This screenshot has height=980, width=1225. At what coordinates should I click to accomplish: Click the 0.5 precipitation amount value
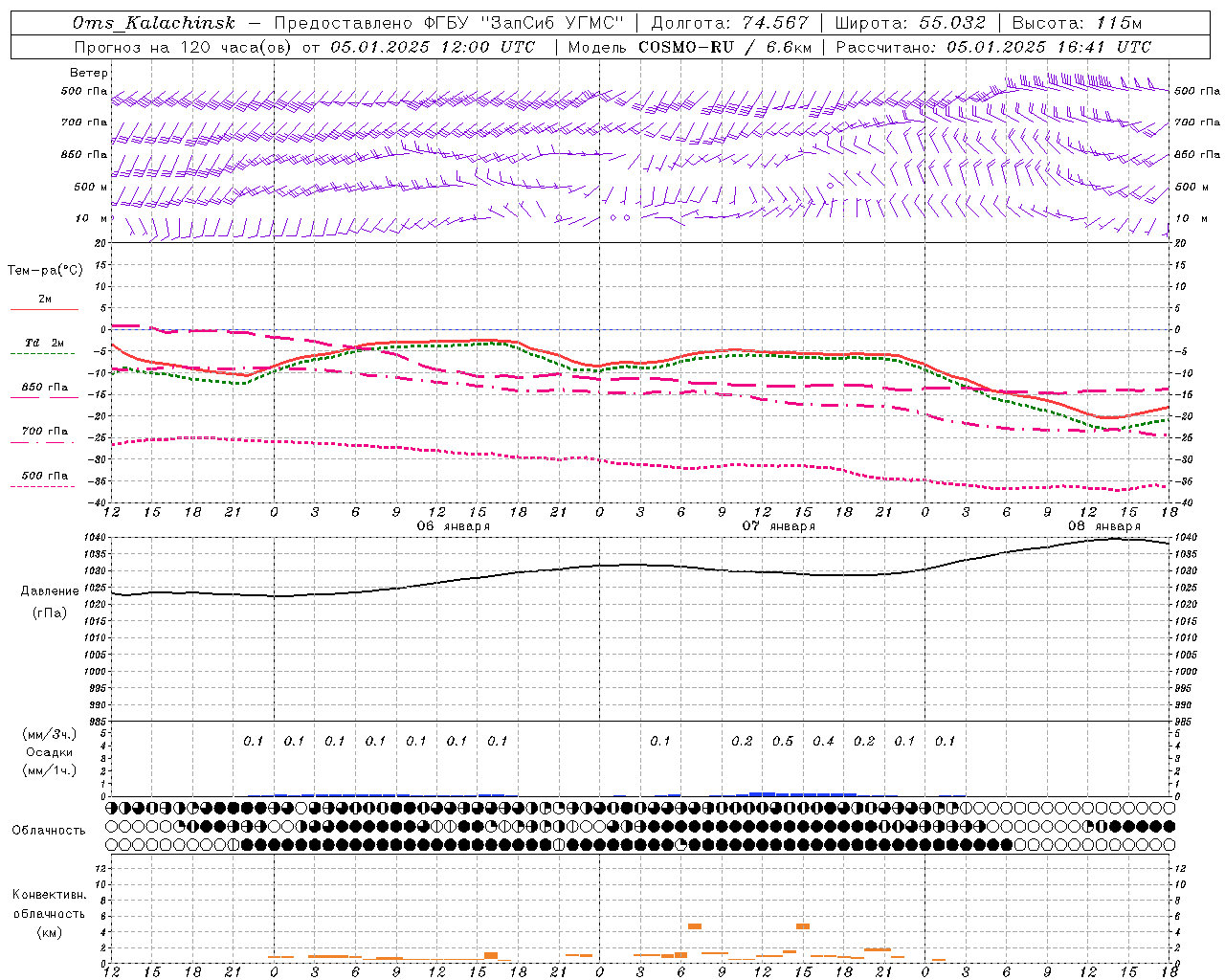click(783, 741)
